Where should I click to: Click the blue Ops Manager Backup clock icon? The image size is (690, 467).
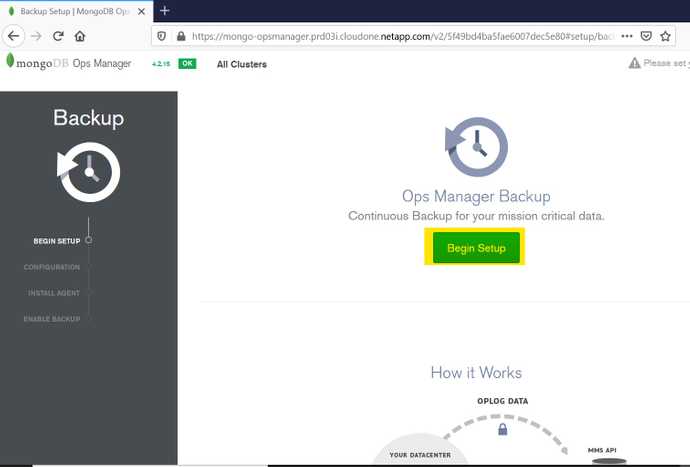click(x=476, y=147)
